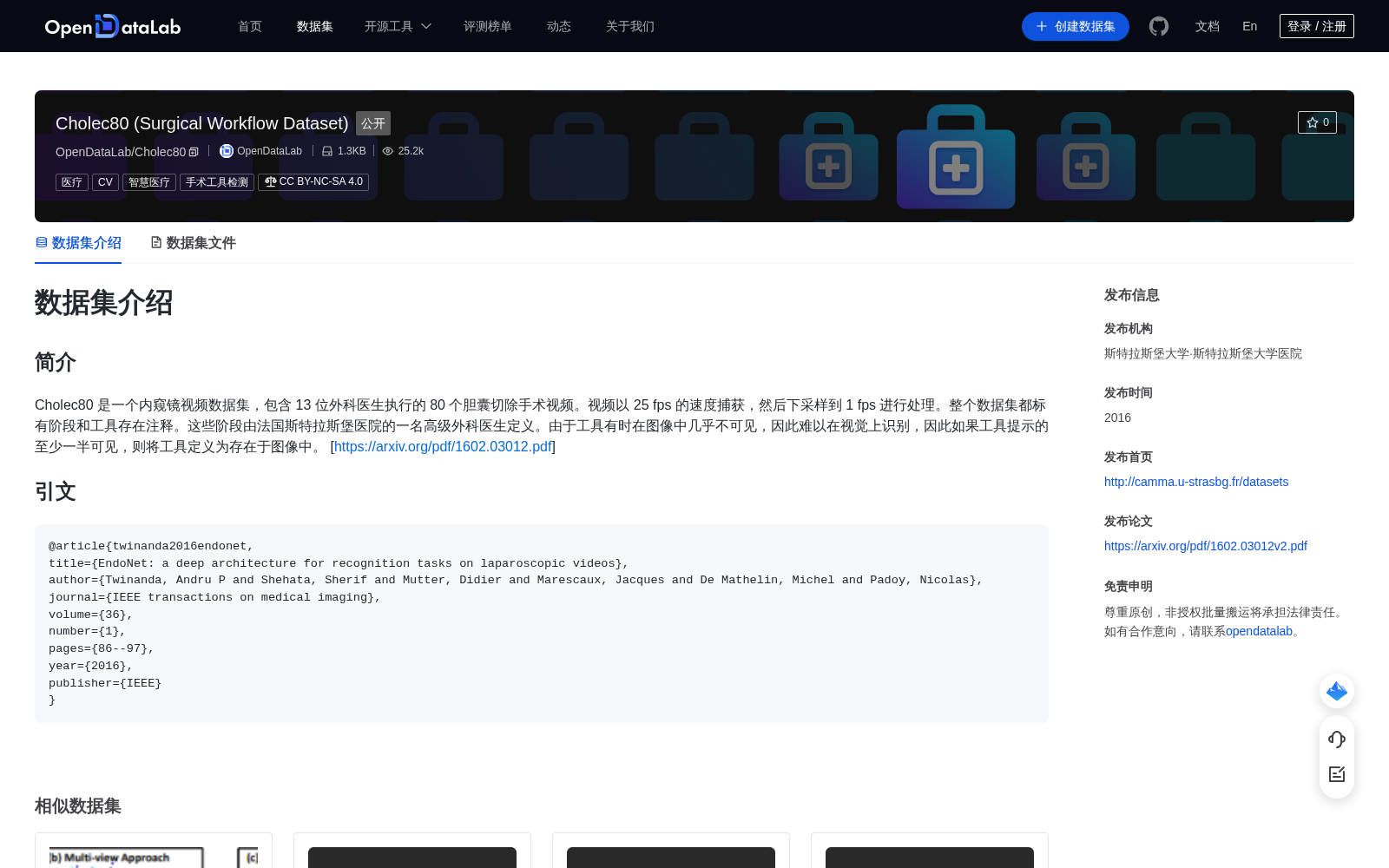
Task: Click the 相似数据集 heading
Action: click(78, 806)
